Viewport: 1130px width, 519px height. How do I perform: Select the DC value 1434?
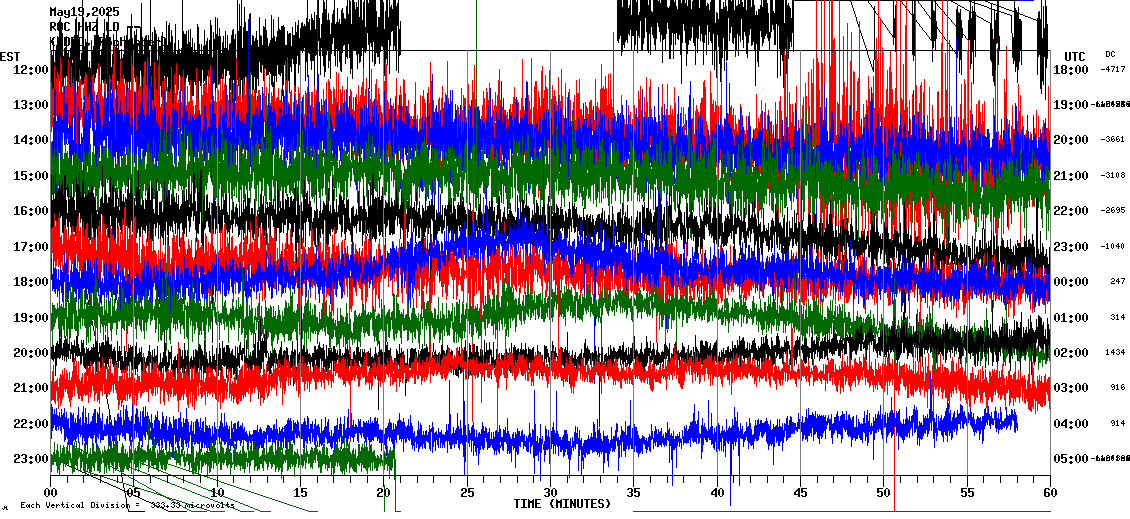tap(1116, 352)
